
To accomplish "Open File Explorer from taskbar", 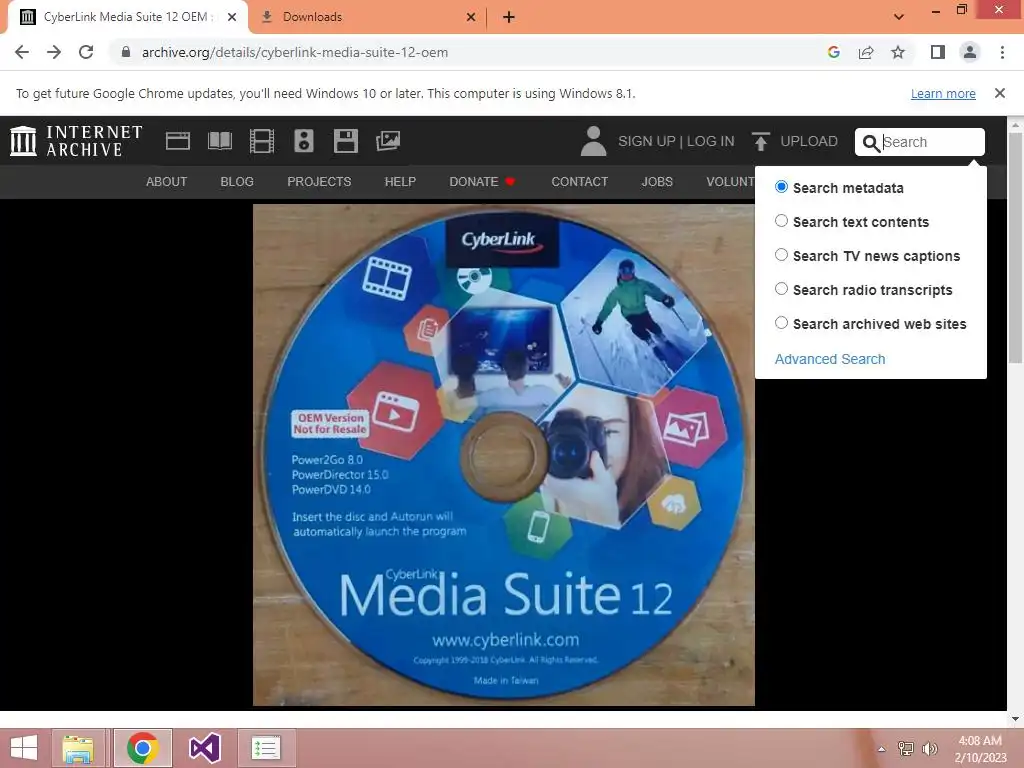I will 78,748.
